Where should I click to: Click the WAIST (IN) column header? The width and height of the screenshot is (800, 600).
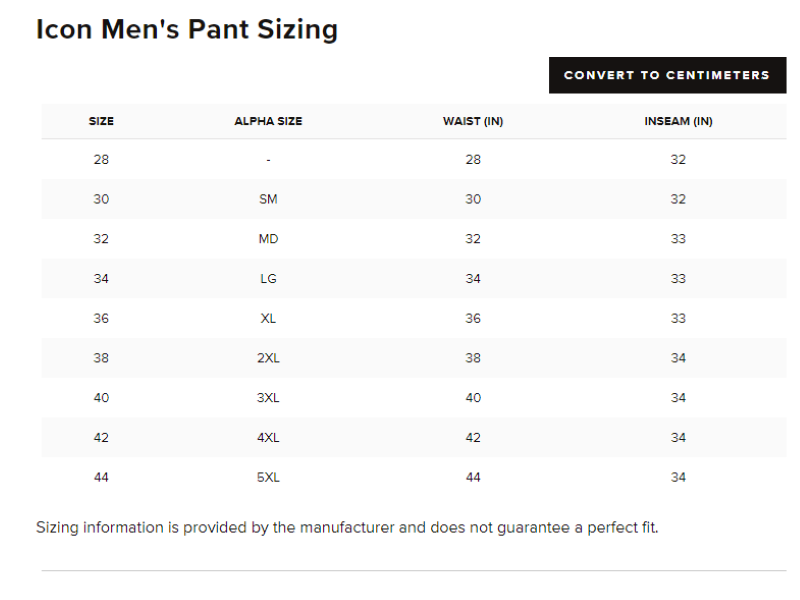[473, 121]
